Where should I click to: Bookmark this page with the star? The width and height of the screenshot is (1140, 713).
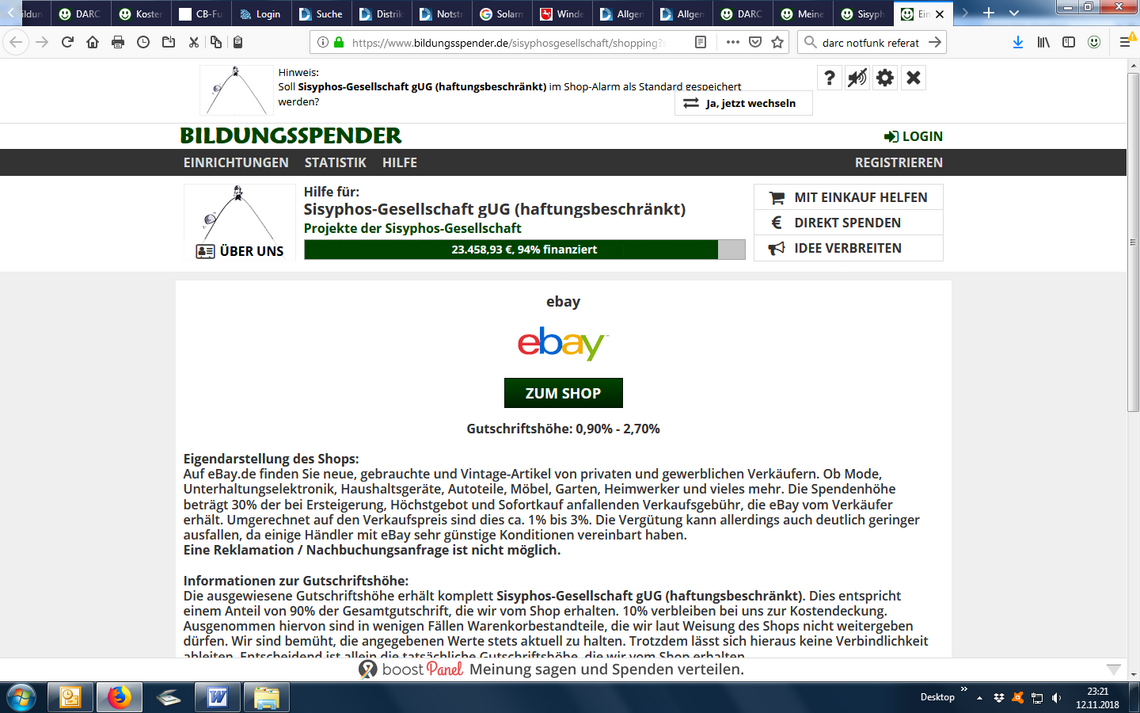(777, 42)
